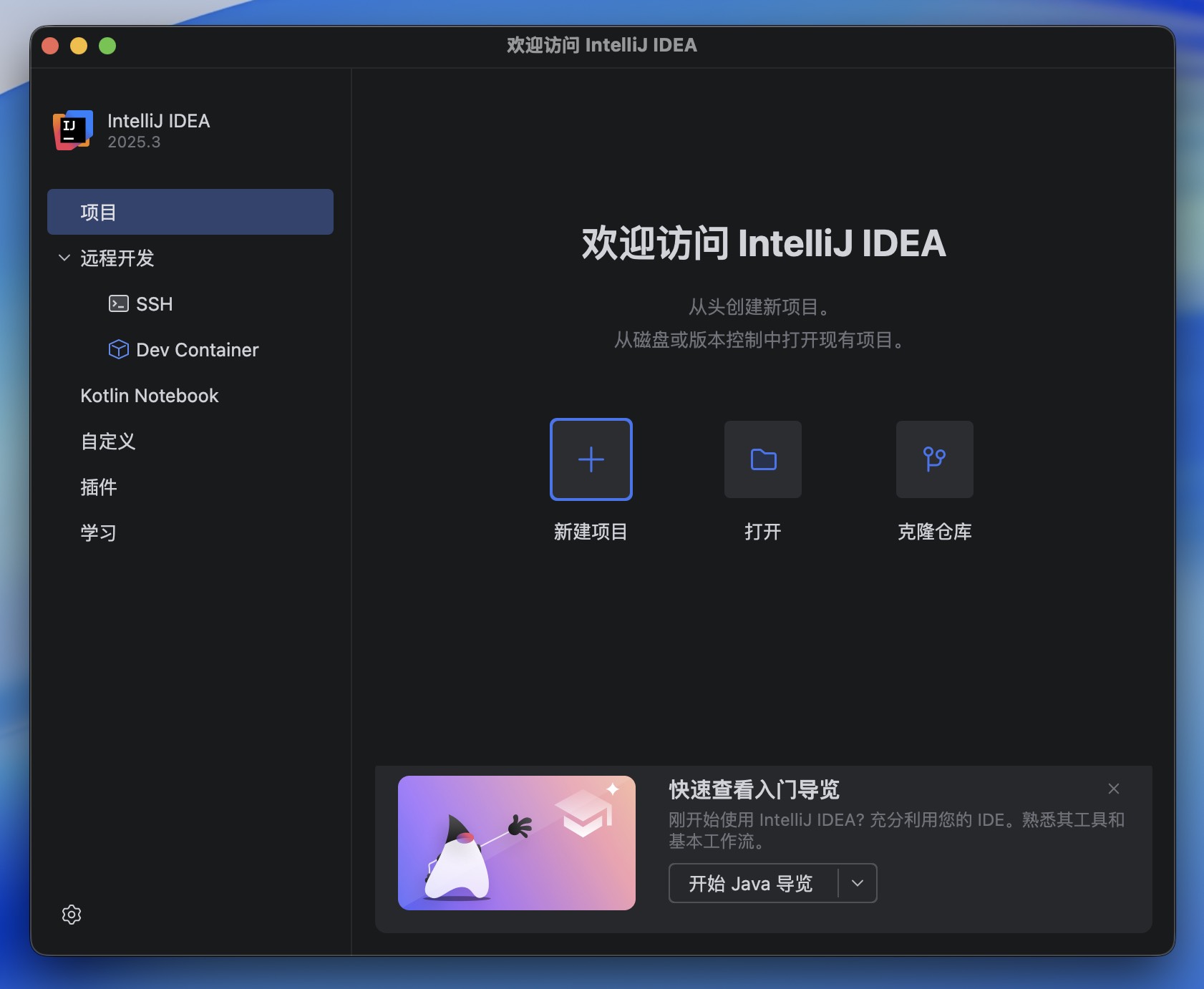Collapse the 远程开发 section chevron
1204x989 pixels.
(x=64, y=258)
